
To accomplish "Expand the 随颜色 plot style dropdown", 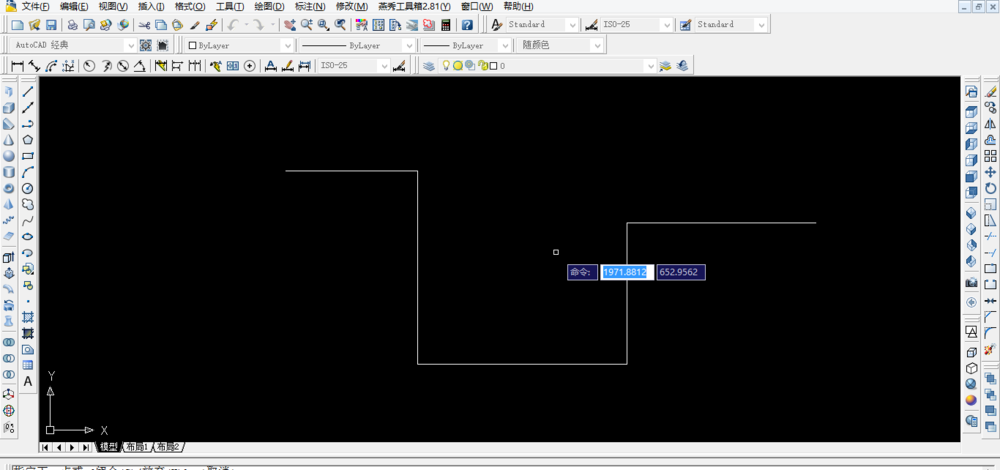I will [596, 45].
